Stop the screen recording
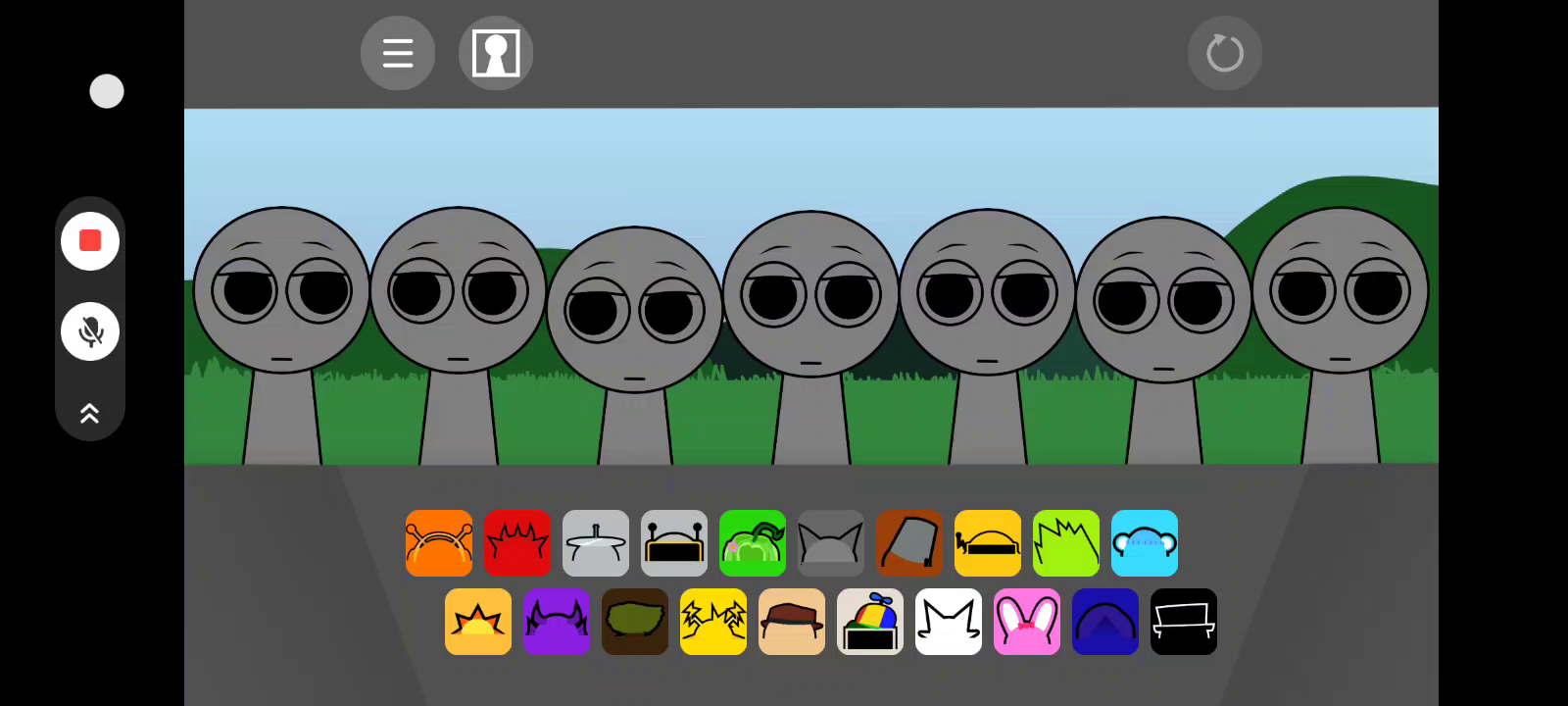This screenshot has height=706, width=1568. 90,241
